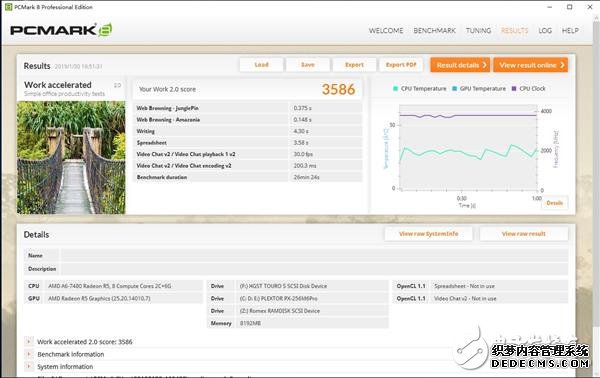This screenshot has width=600, height=378.
Task: Select the Writing result row
Action: click(x=248, y=131)
